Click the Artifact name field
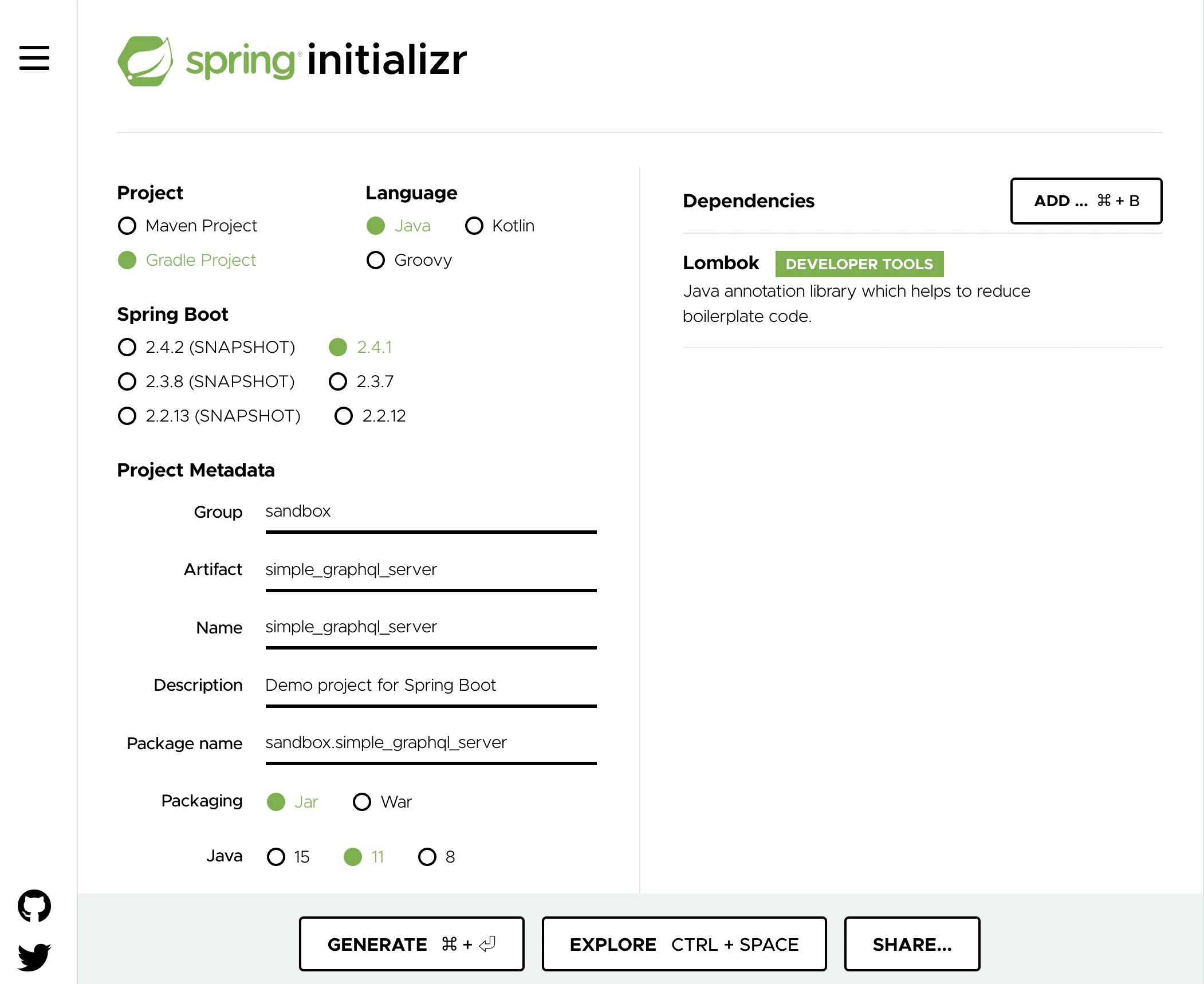Screen dimensions: 1204x984 tap(430, 569)
